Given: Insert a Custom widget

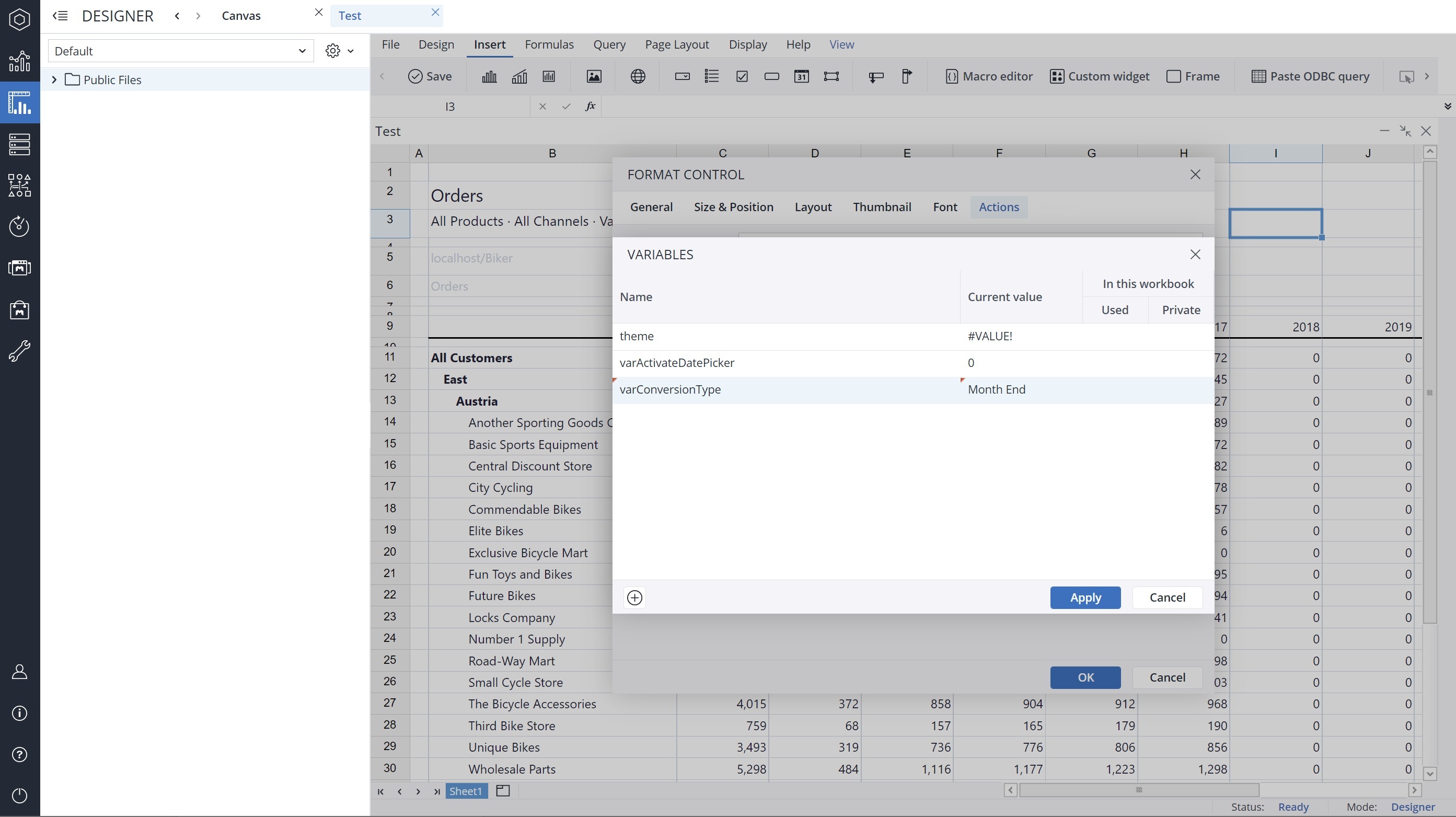Looking at the screenshot, I should point(1100,76).
